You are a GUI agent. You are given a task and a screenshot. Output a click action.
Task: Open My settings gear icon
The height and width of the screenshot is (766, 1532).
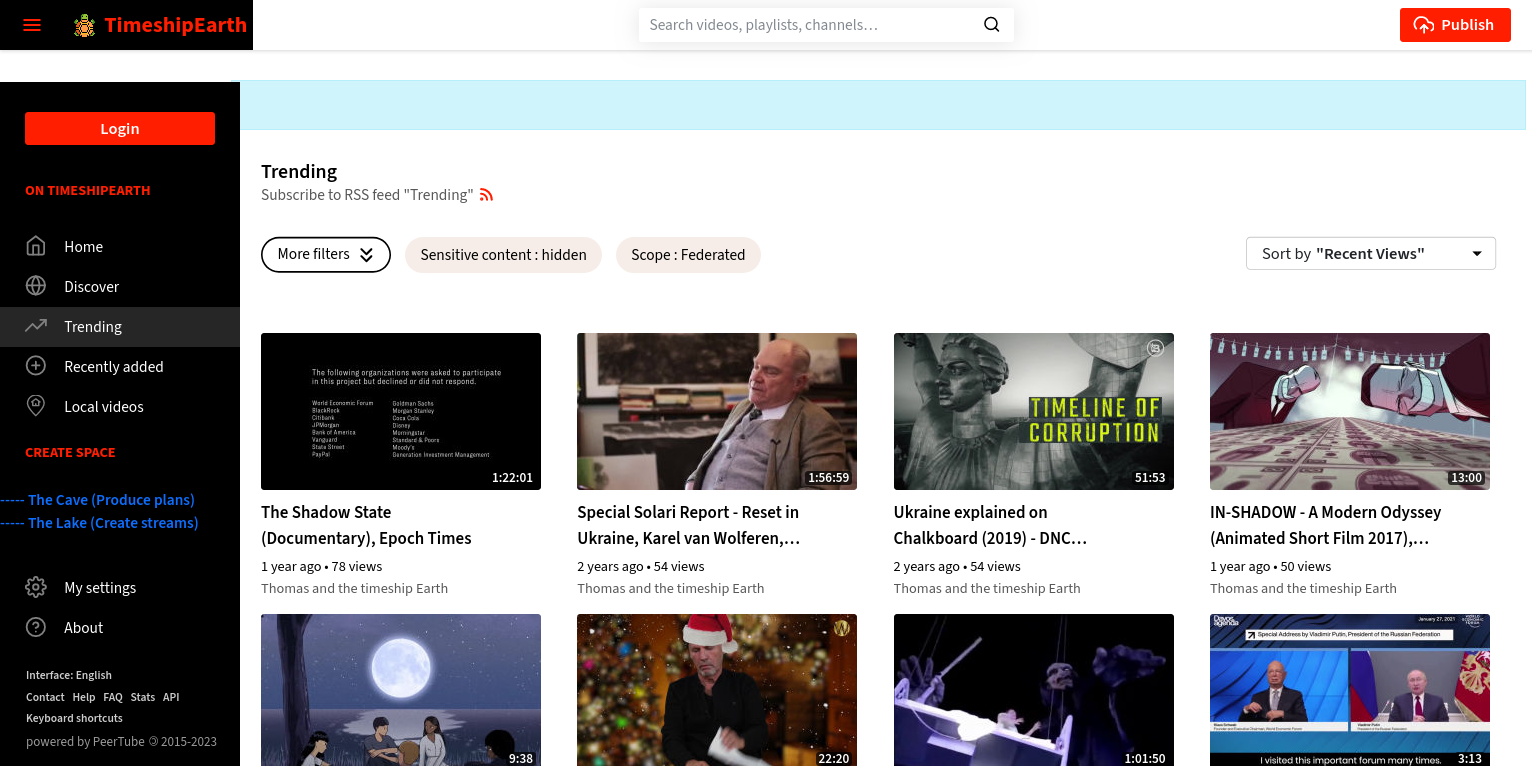coord(36,587)
